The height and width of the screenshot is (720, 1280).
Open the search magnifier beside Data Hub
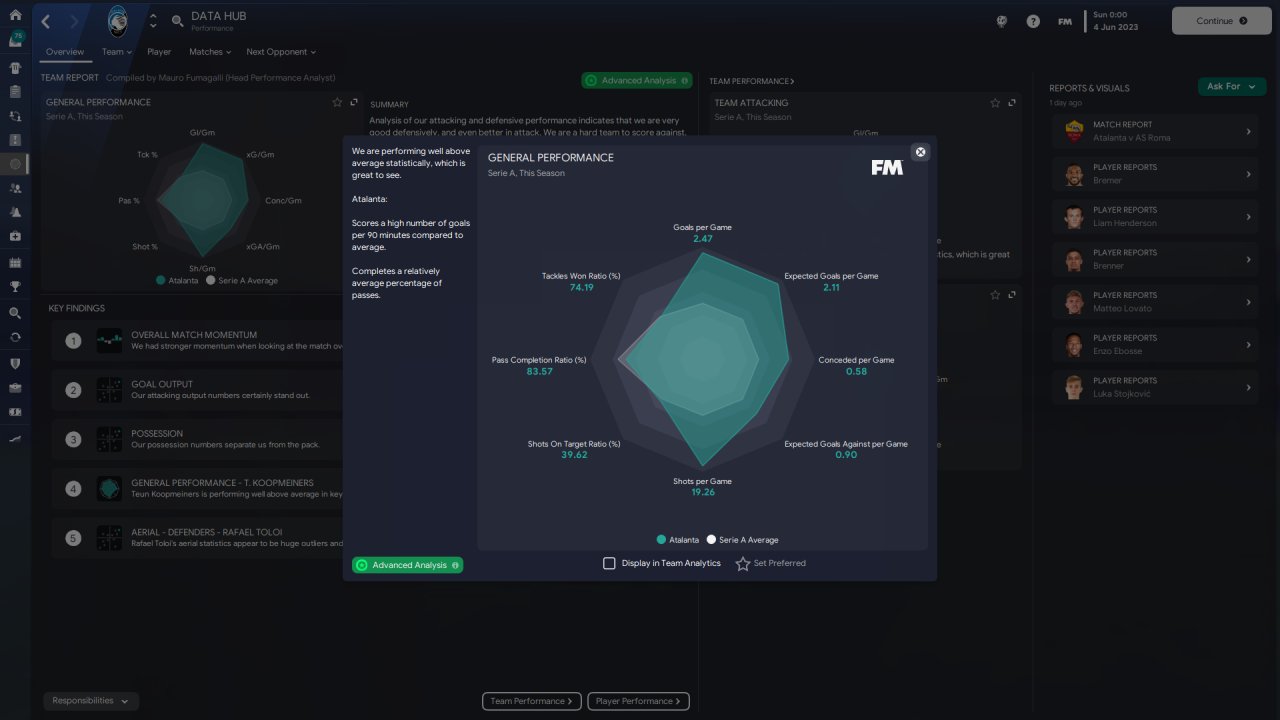coord(177,21)
